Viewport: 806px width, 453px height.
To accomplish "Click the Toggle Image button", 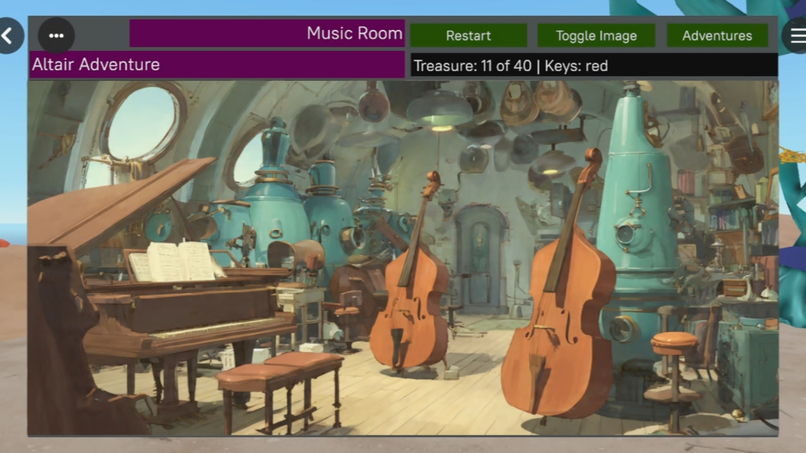I will point(596,35).
